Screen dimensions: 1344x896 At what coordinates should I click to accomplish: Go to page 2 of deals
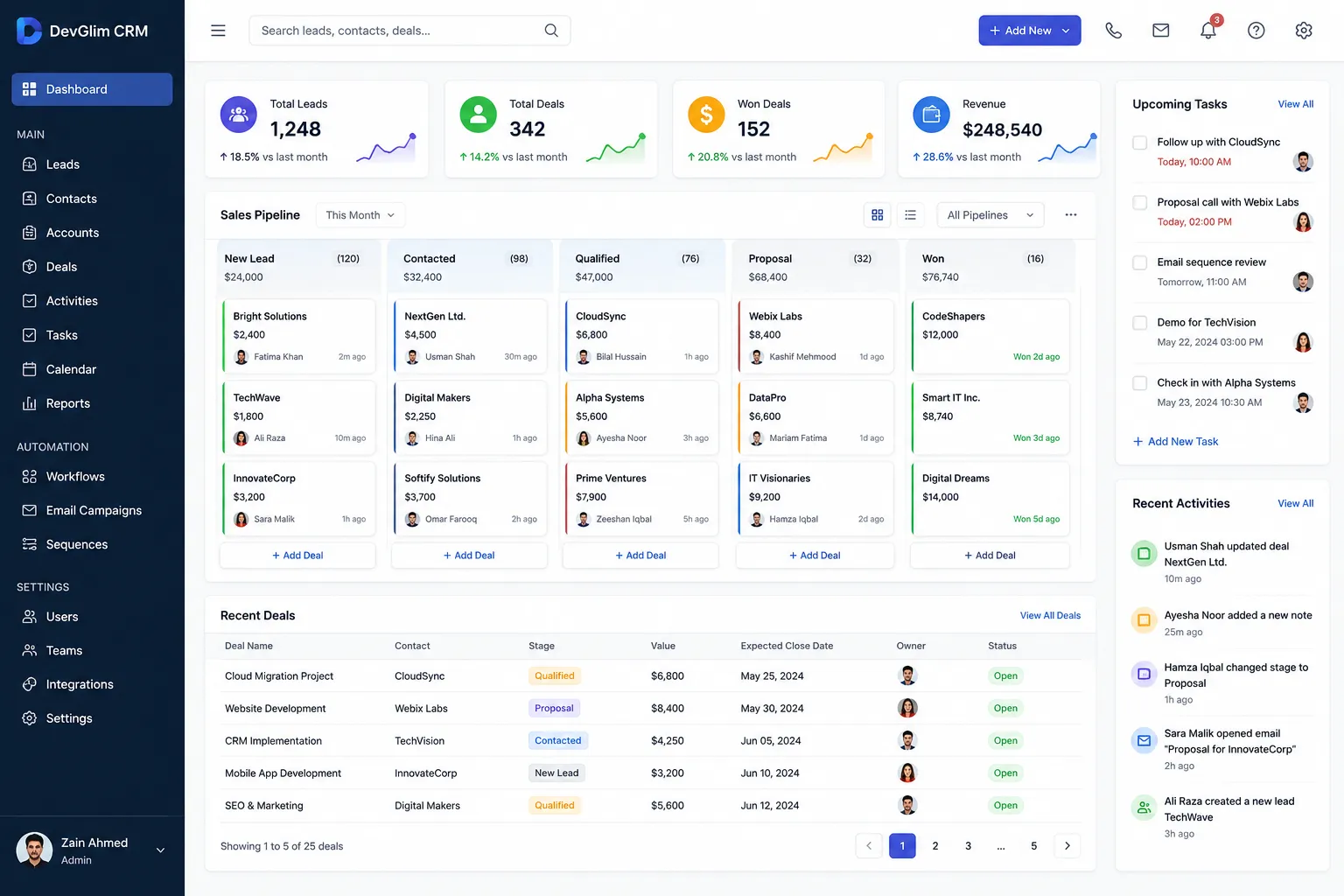935,846
